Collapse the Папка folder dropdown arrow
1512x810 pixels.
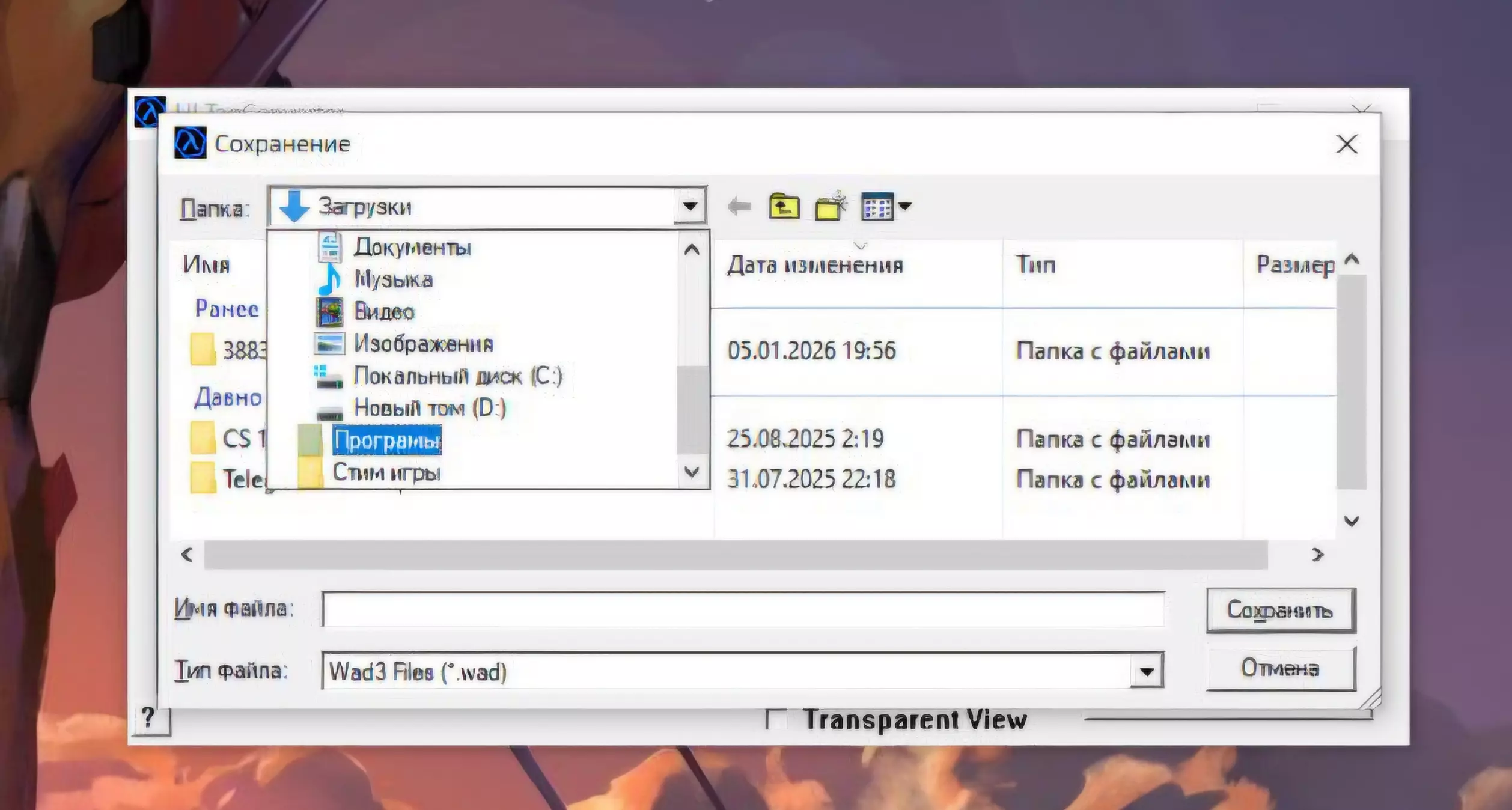point(690,207)
